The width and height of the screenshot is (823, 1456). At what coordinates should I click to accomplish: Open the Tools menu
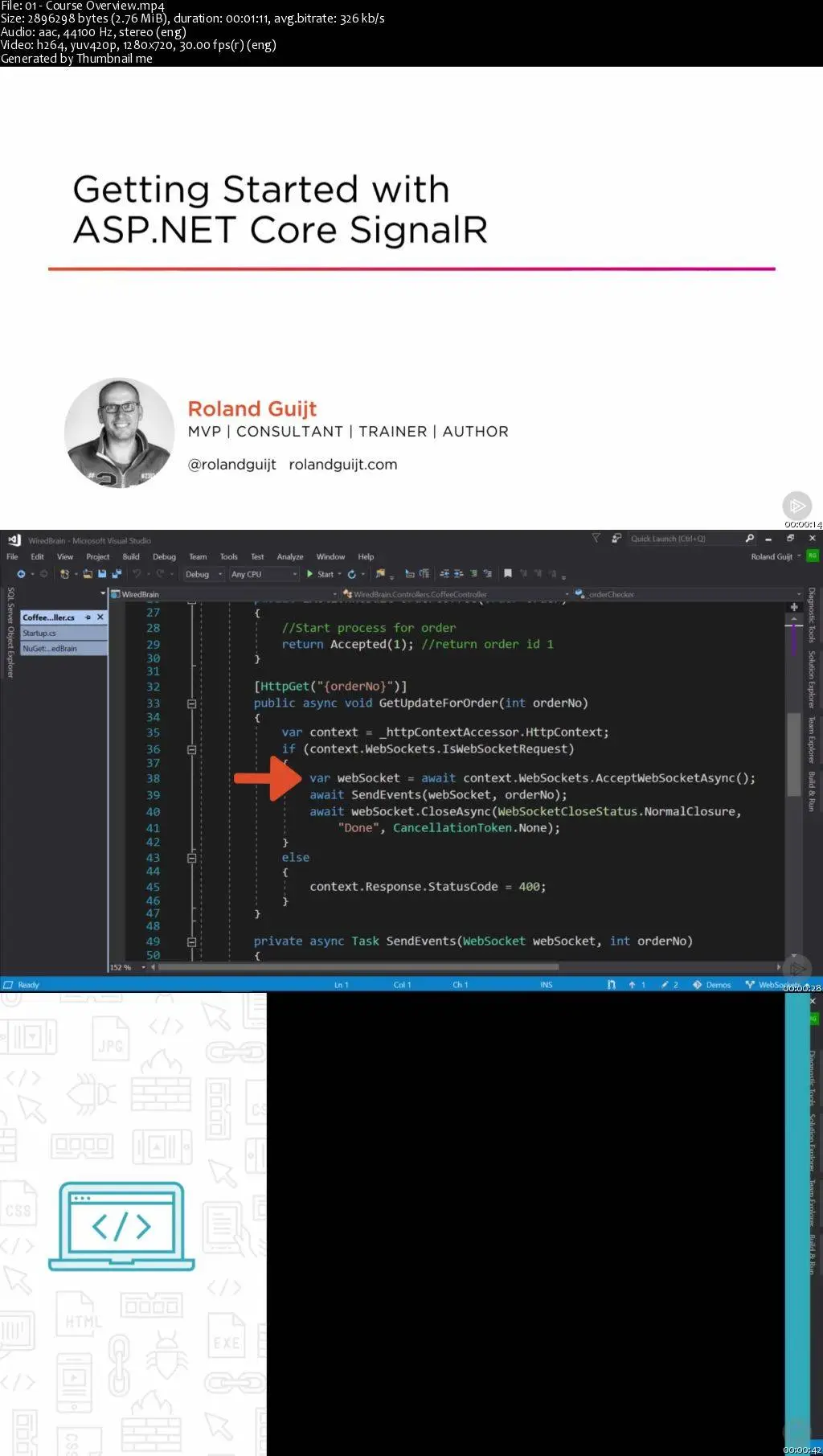pyautogui.click(x=229, y=556)
